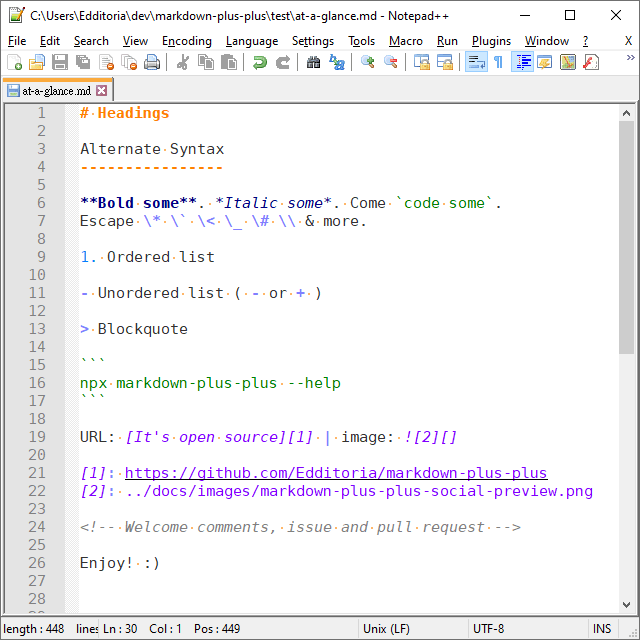Click the INS insert mode indicator

602,629
